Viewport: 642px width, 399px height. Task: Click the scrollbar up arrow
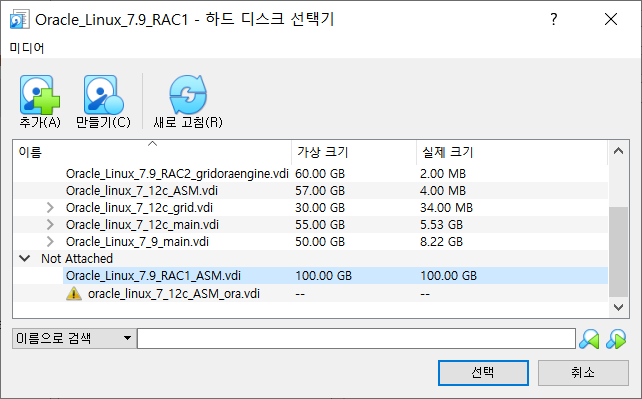(618, 151)
